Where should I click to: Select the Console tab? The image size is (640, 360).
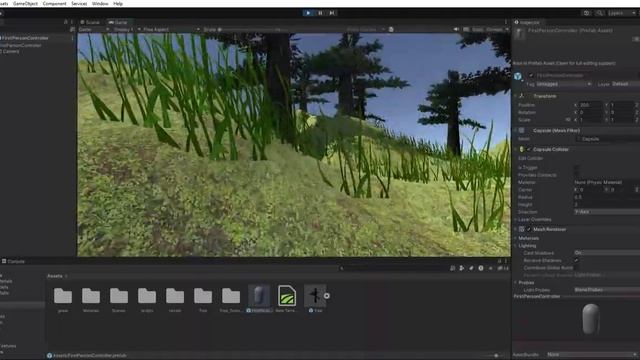[x=13, y=261]
